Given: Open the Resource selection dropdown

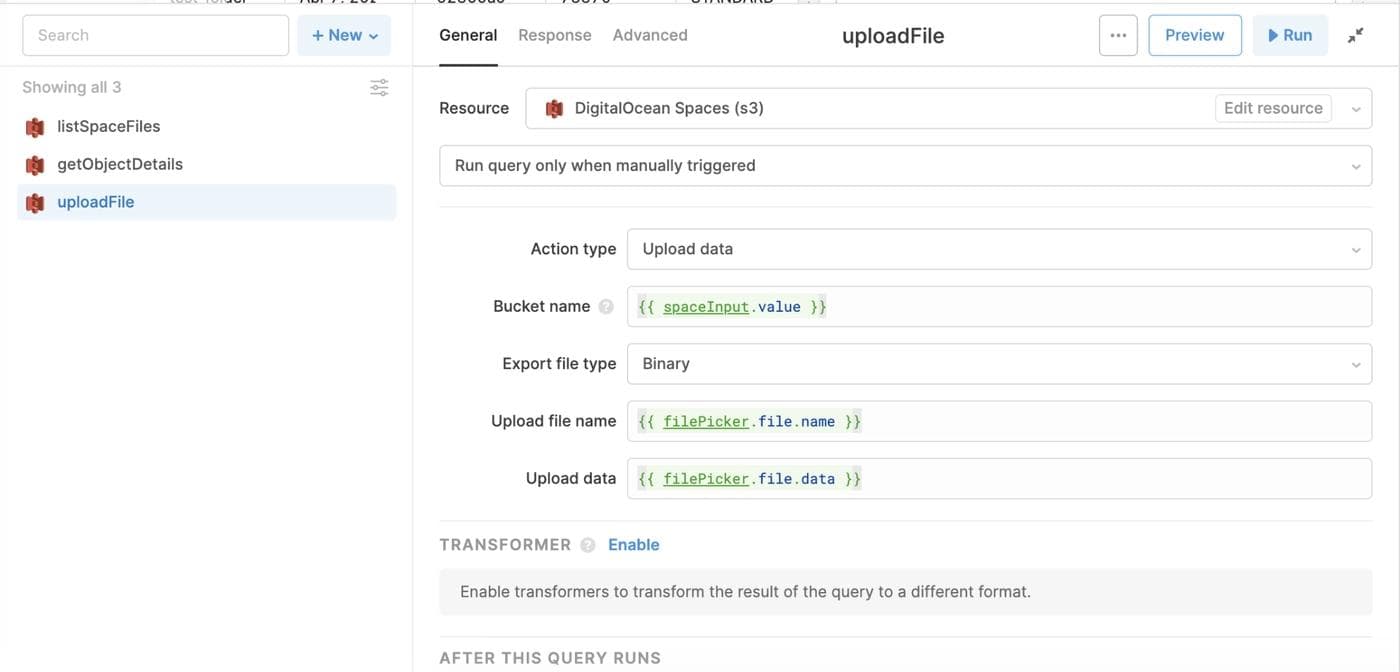Looking at the screenshot, I should [x=1355, y=109].
